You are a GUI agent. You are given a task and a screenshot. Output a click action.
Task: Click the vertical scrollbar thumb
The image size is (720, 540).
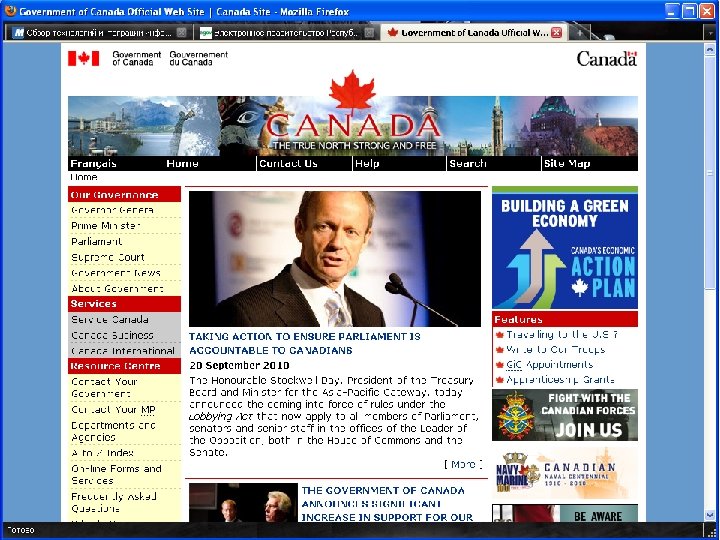pos(710,172)
